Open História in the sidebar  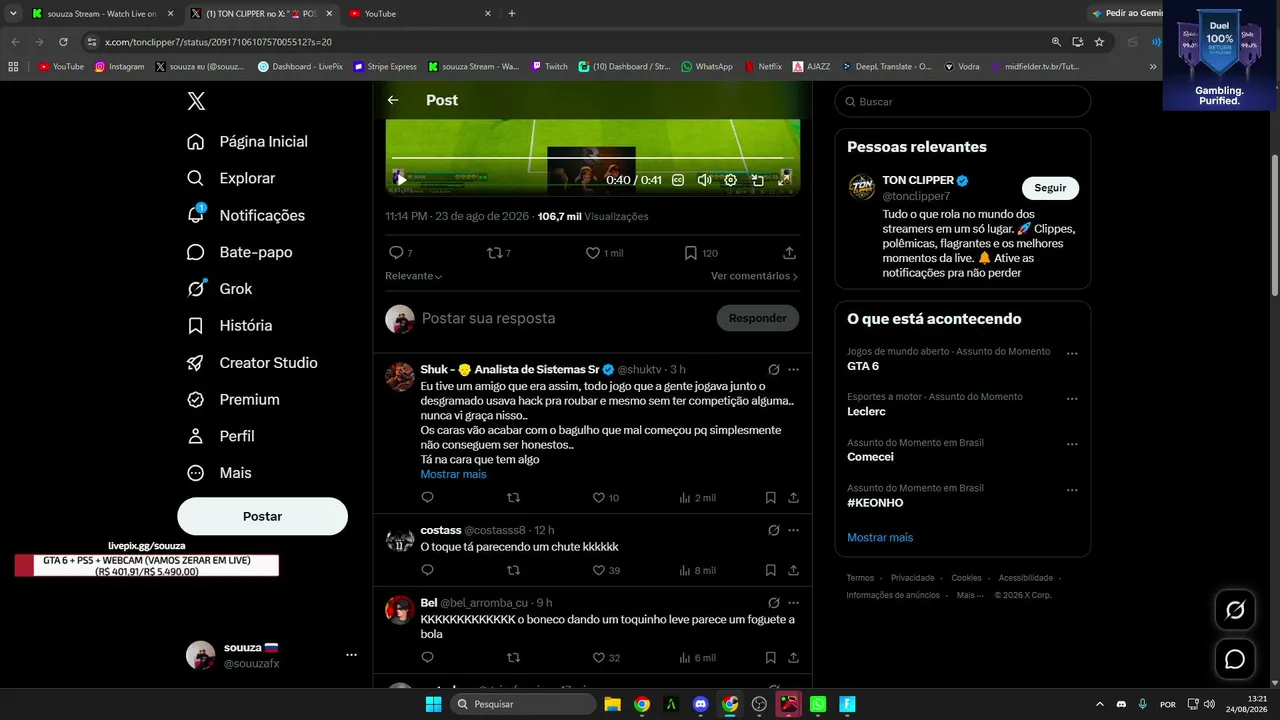[229, 326]
